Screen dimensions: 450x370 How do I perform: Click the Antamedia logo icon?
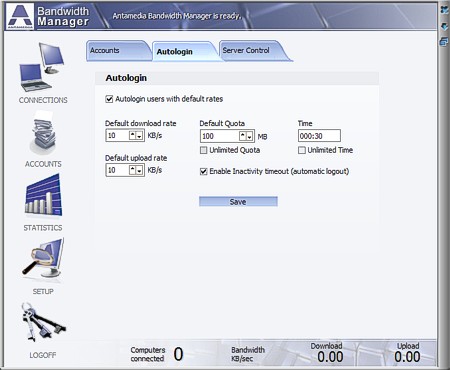[x=20, y=16]
